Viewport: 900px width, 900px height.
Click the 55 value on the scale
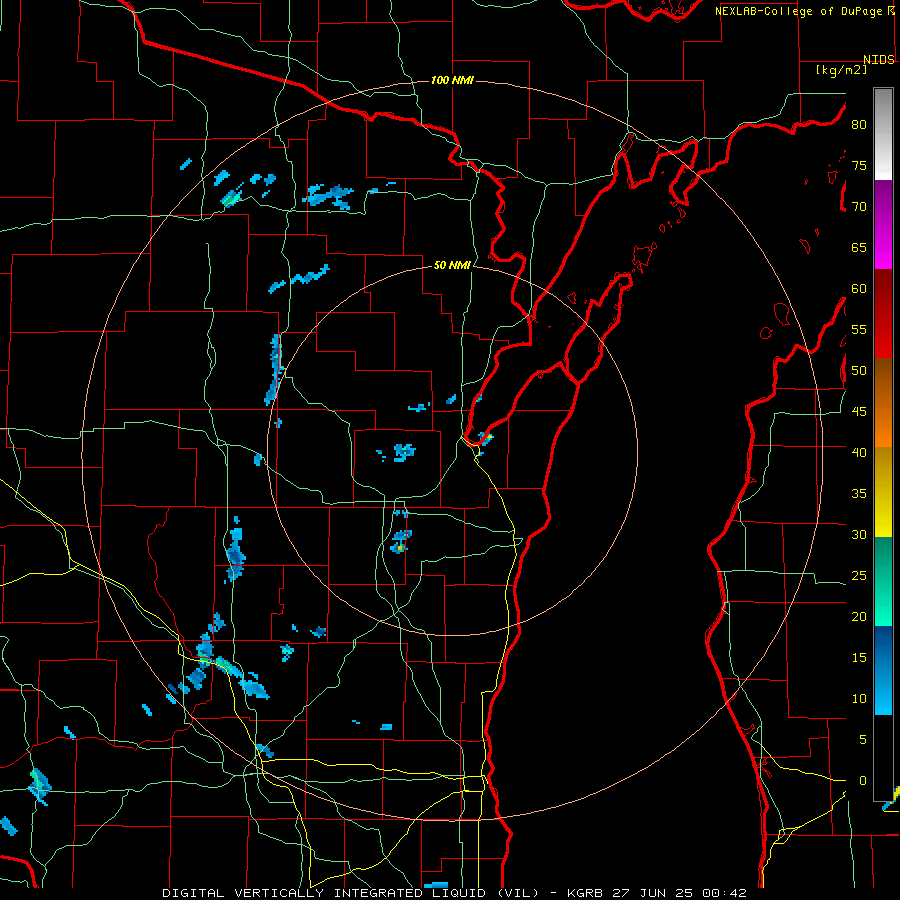(859, 329)
